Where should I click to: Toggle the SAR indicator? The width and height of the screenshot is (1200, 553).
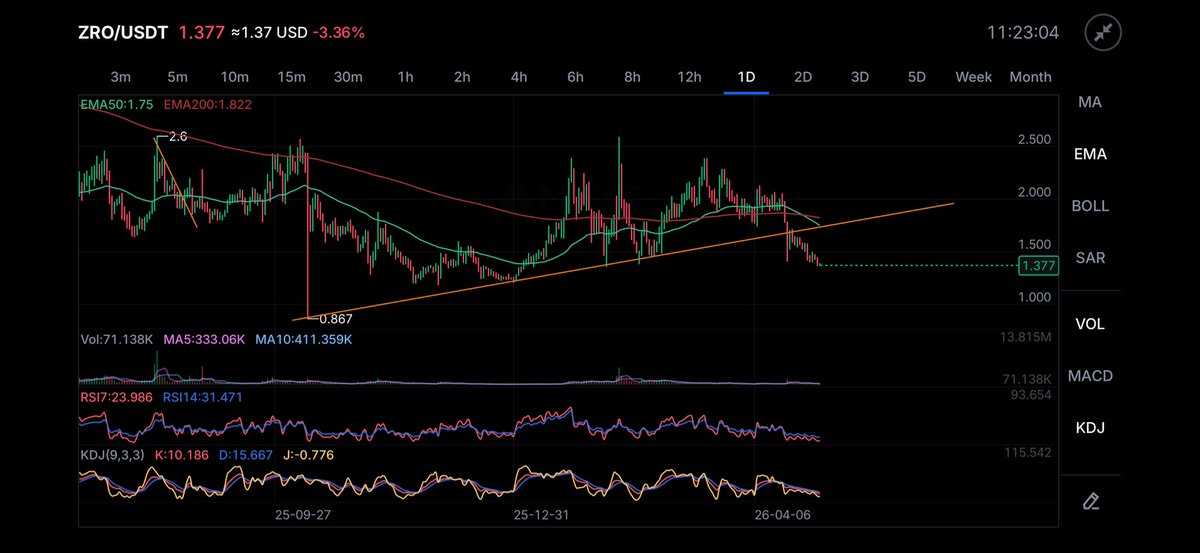pos(1090,258)
